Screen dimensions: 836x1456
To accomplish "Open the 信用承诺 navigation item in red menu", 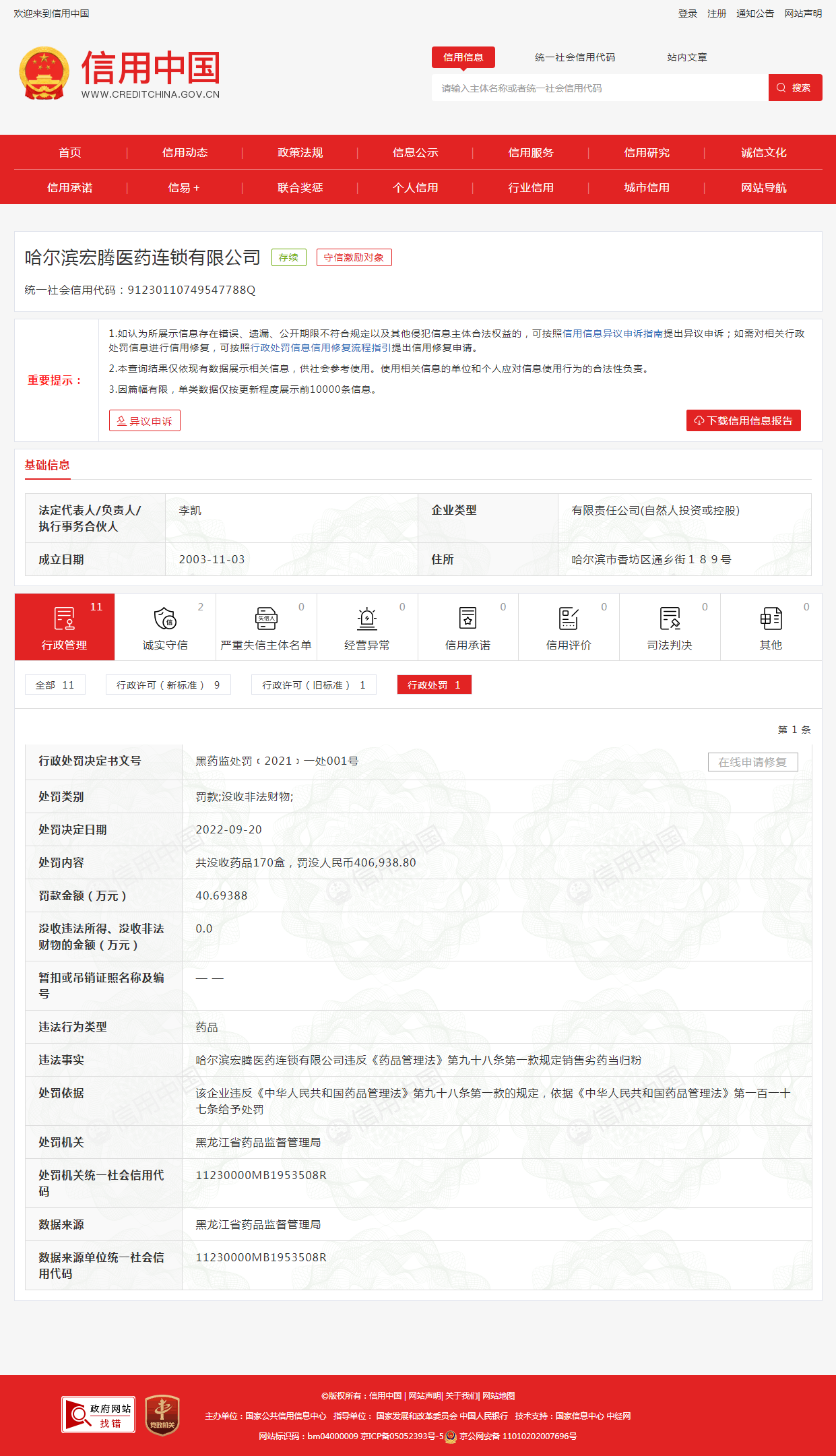I will pos(70,187).
